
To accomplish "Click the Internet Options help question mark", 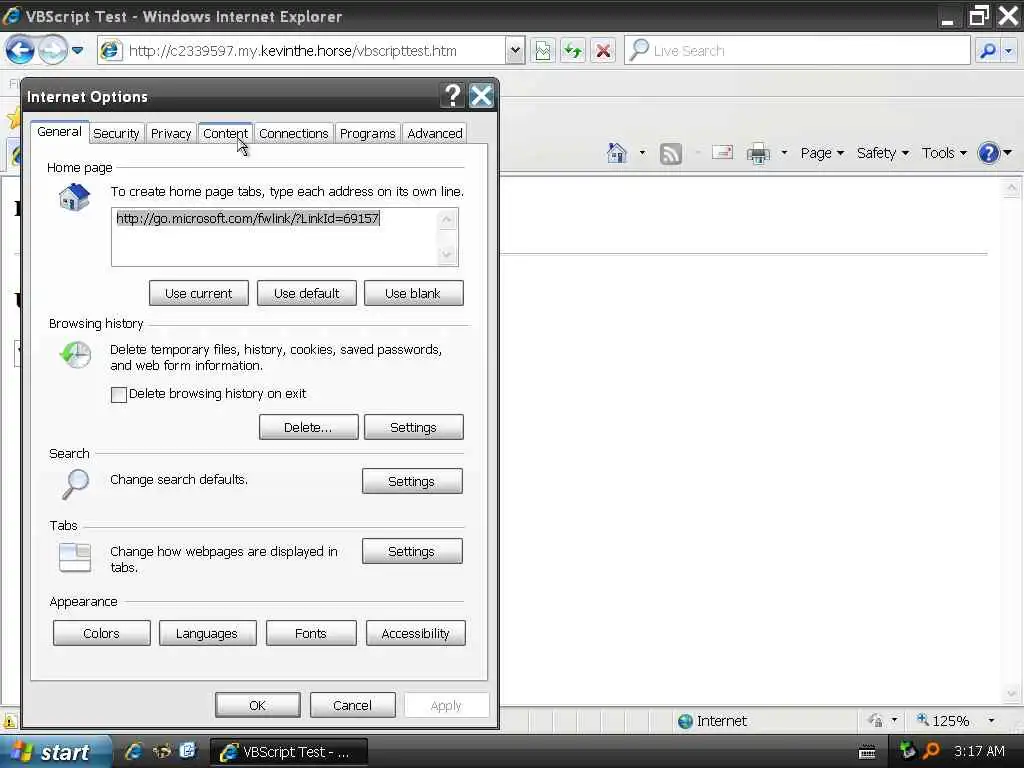I will click(452, 96).
